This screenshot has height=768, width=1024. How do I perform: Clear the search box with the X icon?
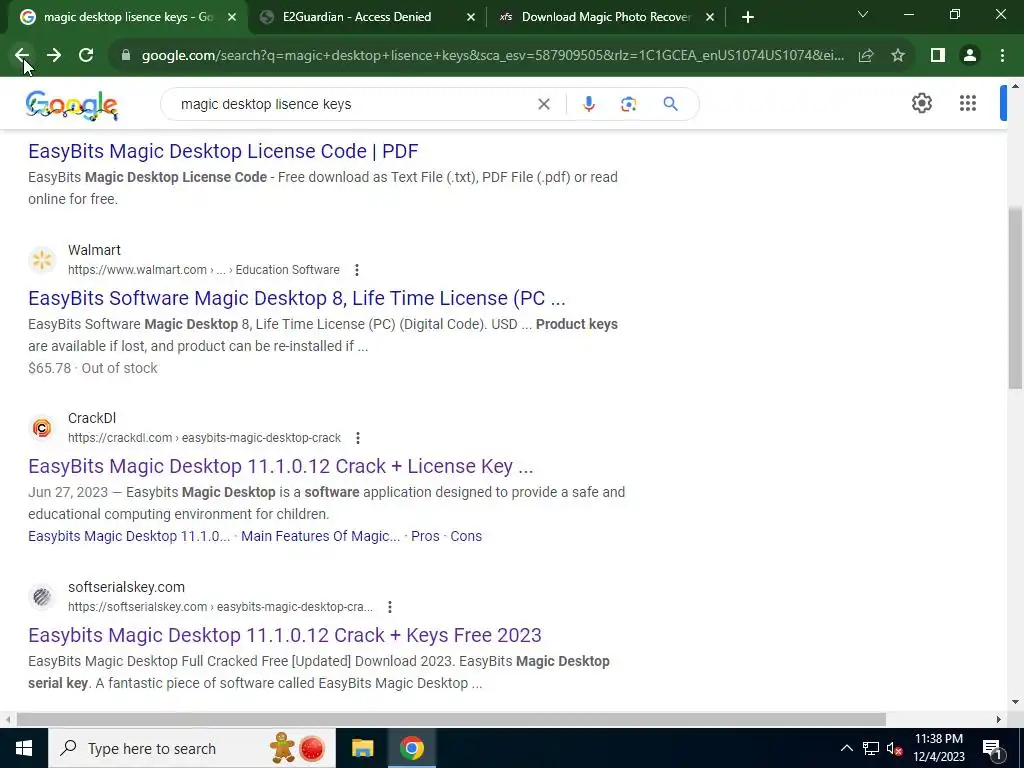[543, 104]
